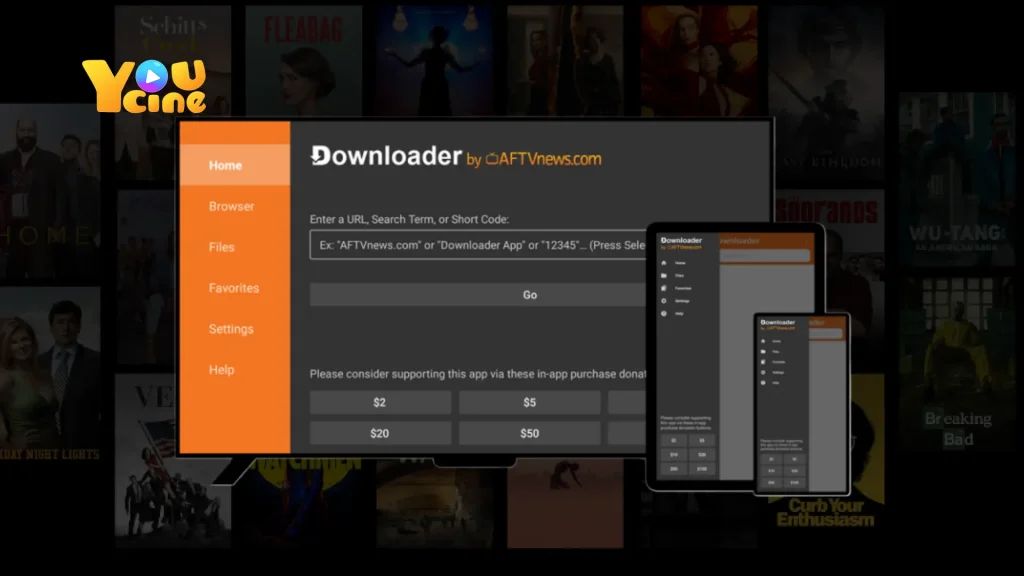This screenshot has height=576, width=1024.
Task: Click the Go button
Action: point(477,295)
